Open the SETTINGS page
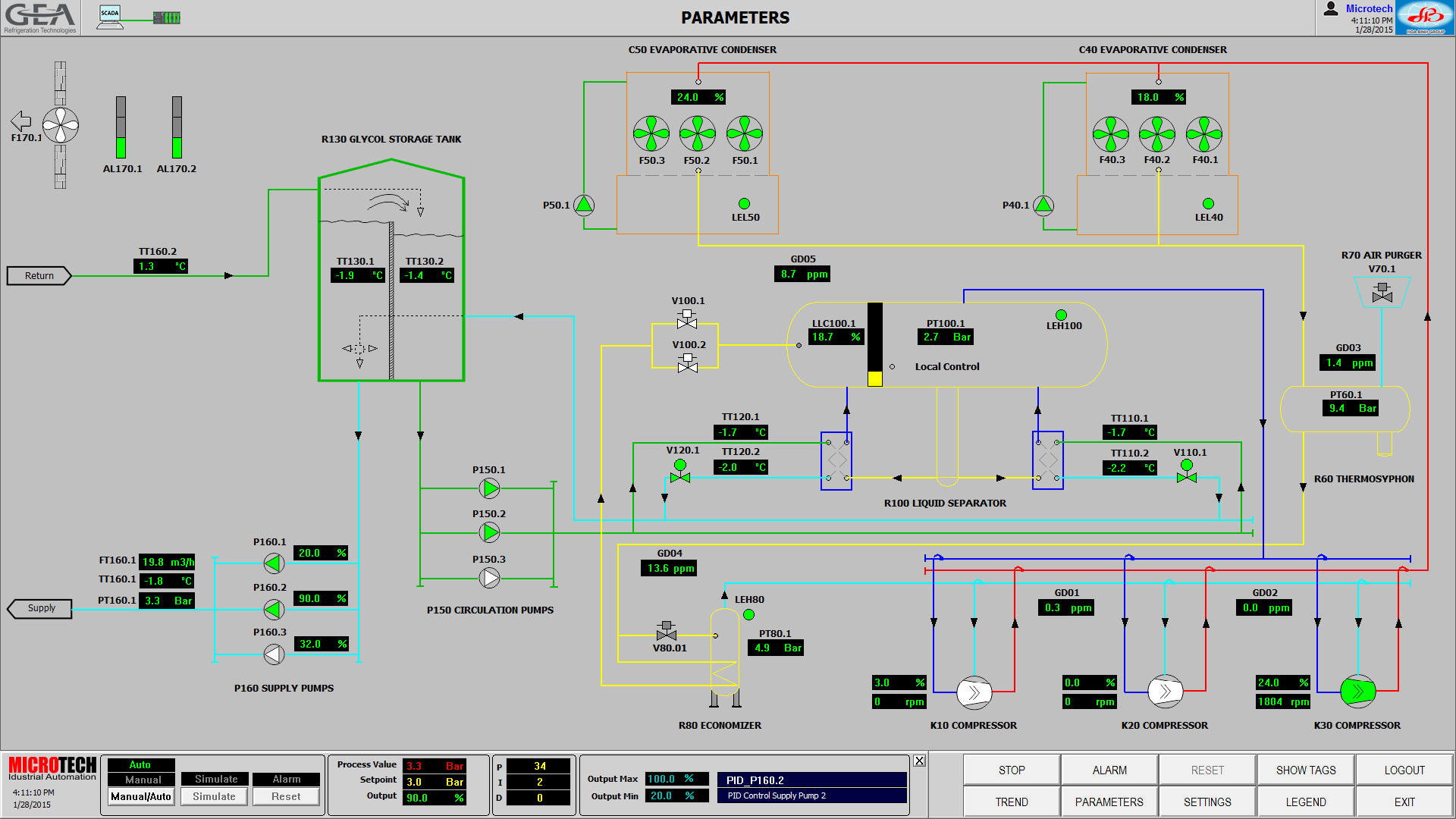 1207,802
